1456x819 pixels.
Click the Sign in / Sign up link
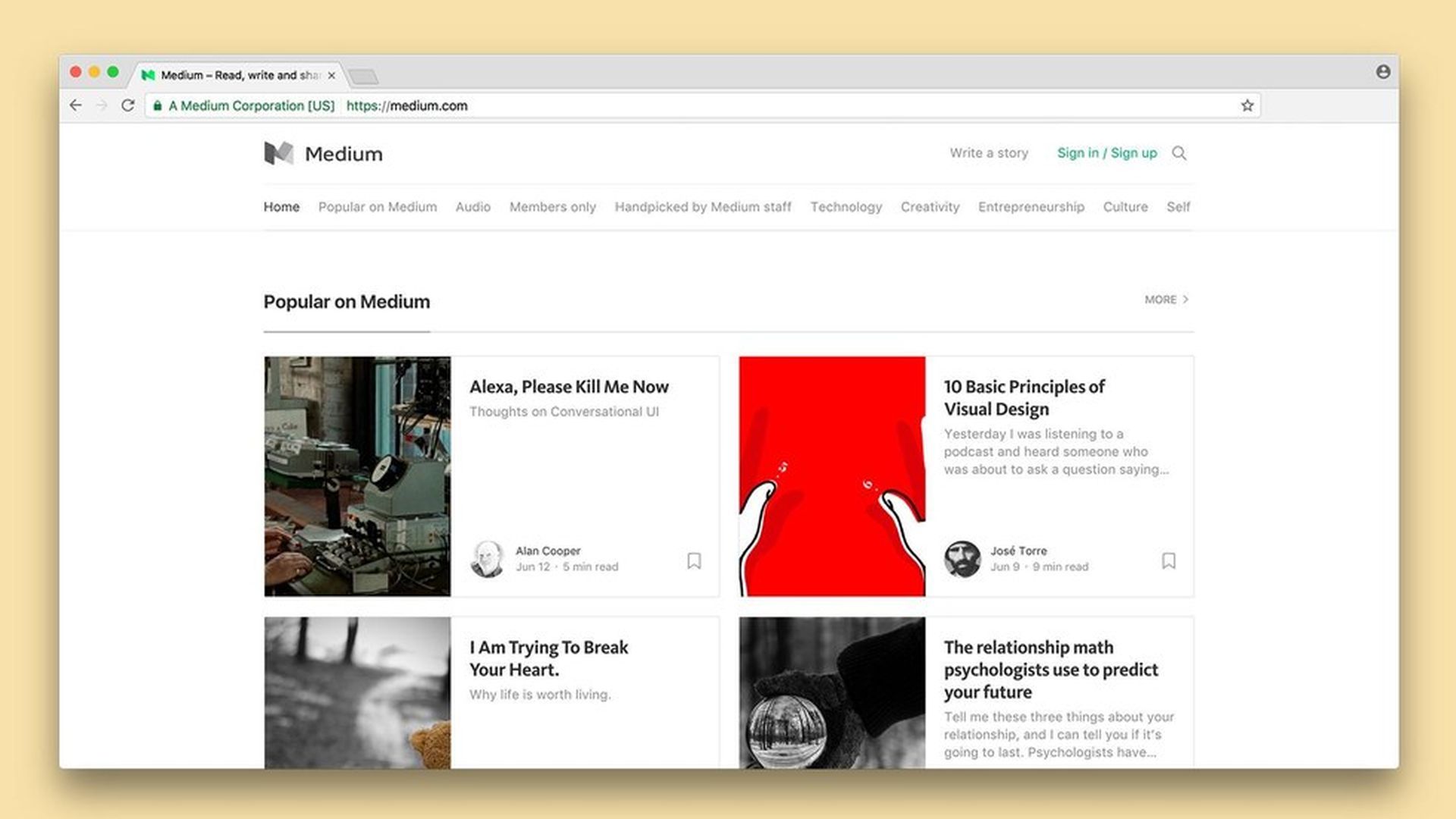[x=1106, y=153]
